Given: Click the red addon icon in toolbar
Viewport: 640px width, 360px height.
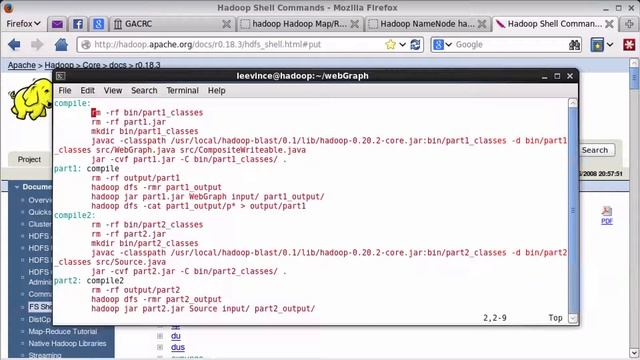Looking at the screenshot, I should pyautogui.click(x=629, y=44).
